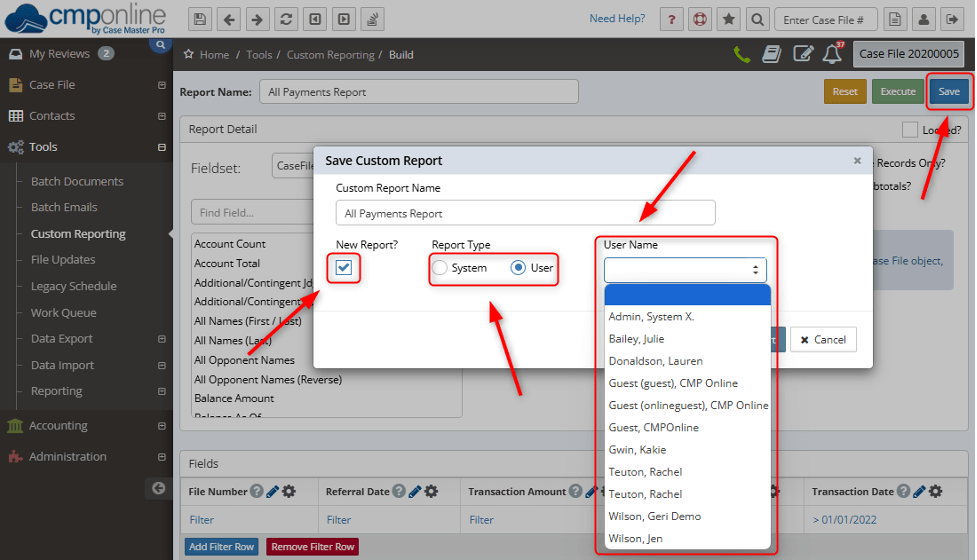977x560 pixels.
Task: Open the Referral Date field gear settings
Action: pos(431,491)
